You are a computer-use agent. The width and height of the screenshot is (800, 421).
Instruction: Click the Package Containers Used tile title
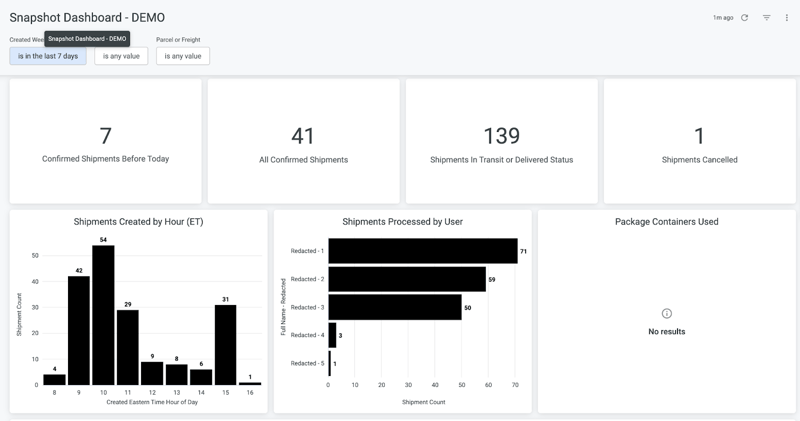pyautogui.click(x=666, y=222)
